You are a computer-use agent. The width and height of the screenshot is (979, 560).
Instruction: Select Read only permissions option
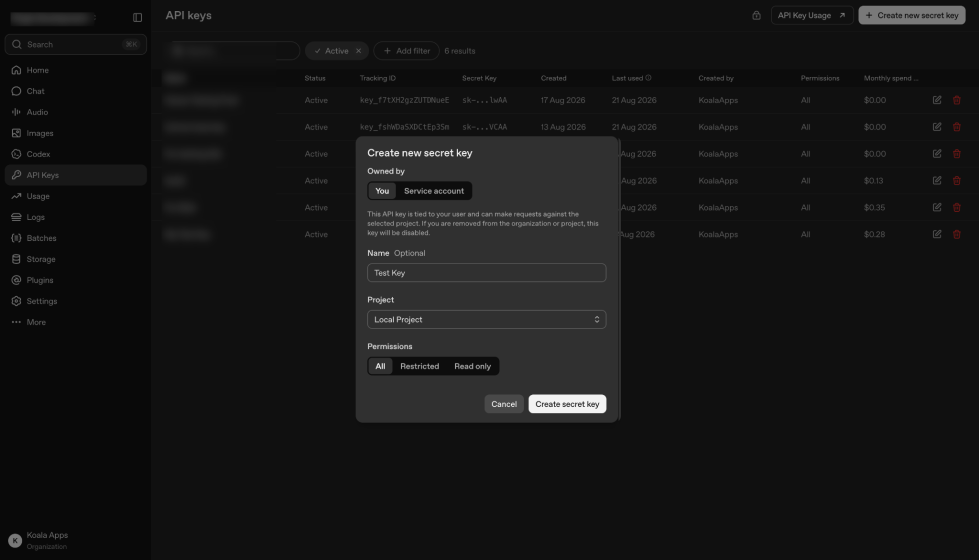[x=473, y=366]
